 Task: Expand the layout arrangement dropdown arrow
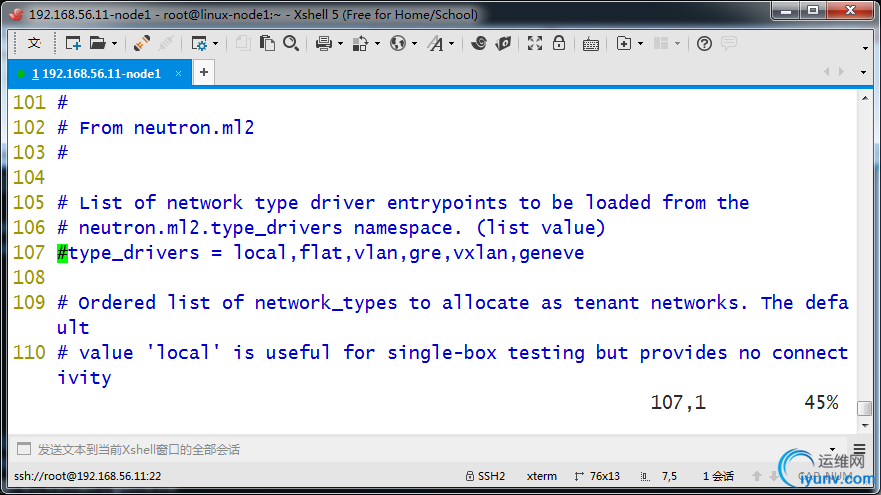click(677, 43)
